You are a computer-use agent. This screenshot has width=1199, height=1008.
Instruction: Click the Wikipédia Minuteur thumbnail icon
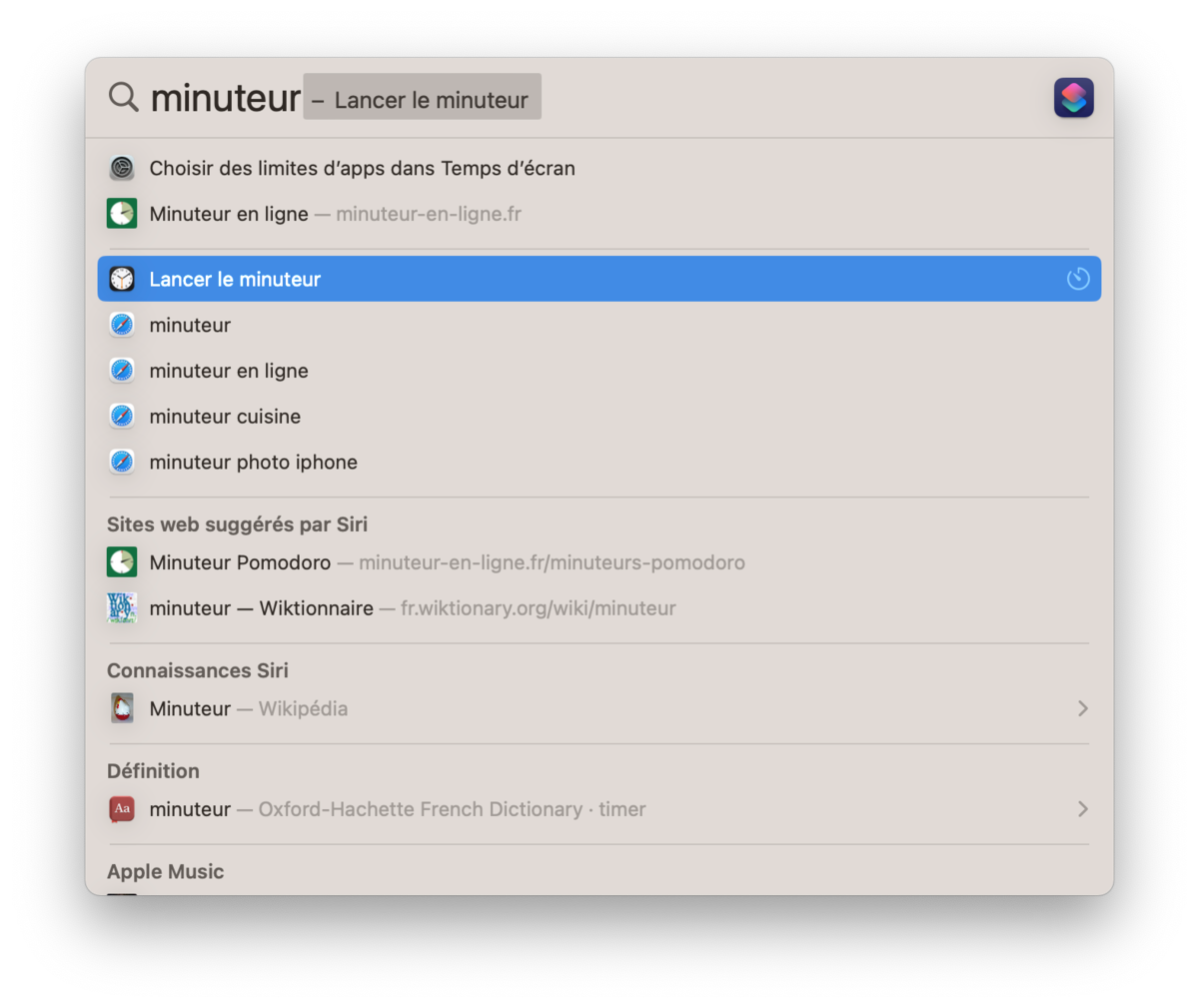coord(122,708)
